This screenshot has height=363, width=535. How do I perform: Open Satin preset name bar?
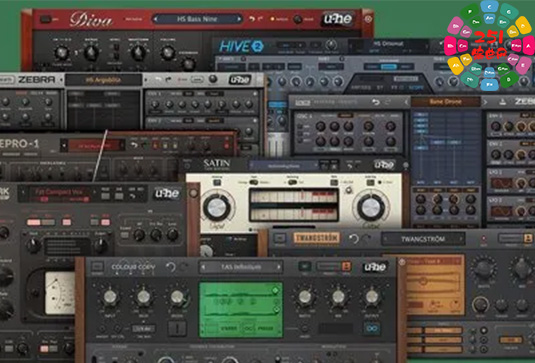pyautogui.click(x=284, y=166)
